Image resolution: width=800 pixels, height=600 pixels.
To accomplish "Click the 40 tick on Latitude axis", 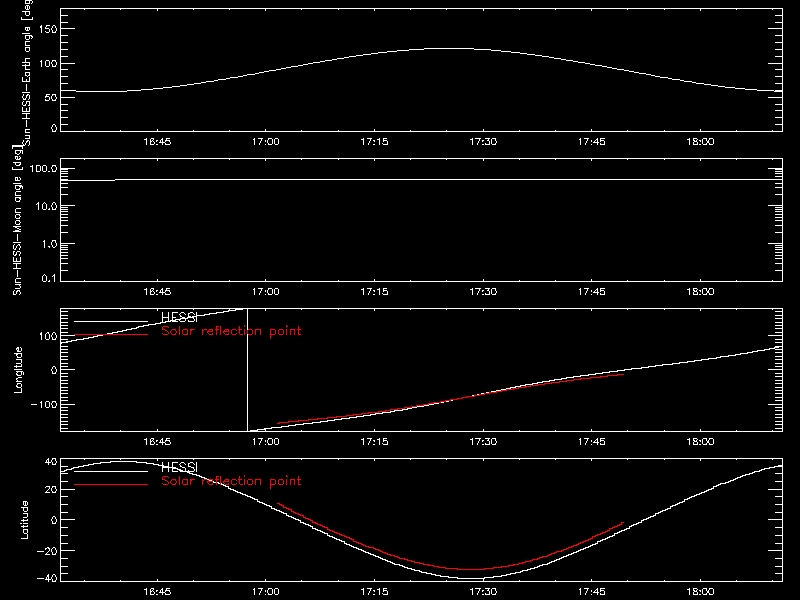I will [51, 462].
